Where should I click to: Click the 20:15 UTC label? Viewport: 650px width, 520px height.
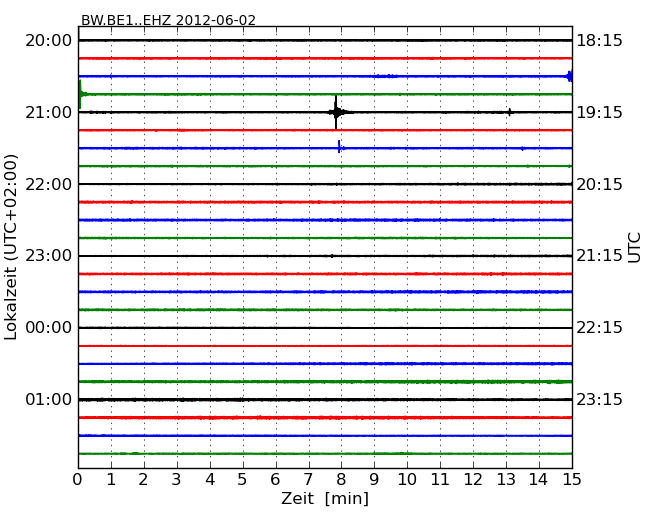[x=599, y=184]
